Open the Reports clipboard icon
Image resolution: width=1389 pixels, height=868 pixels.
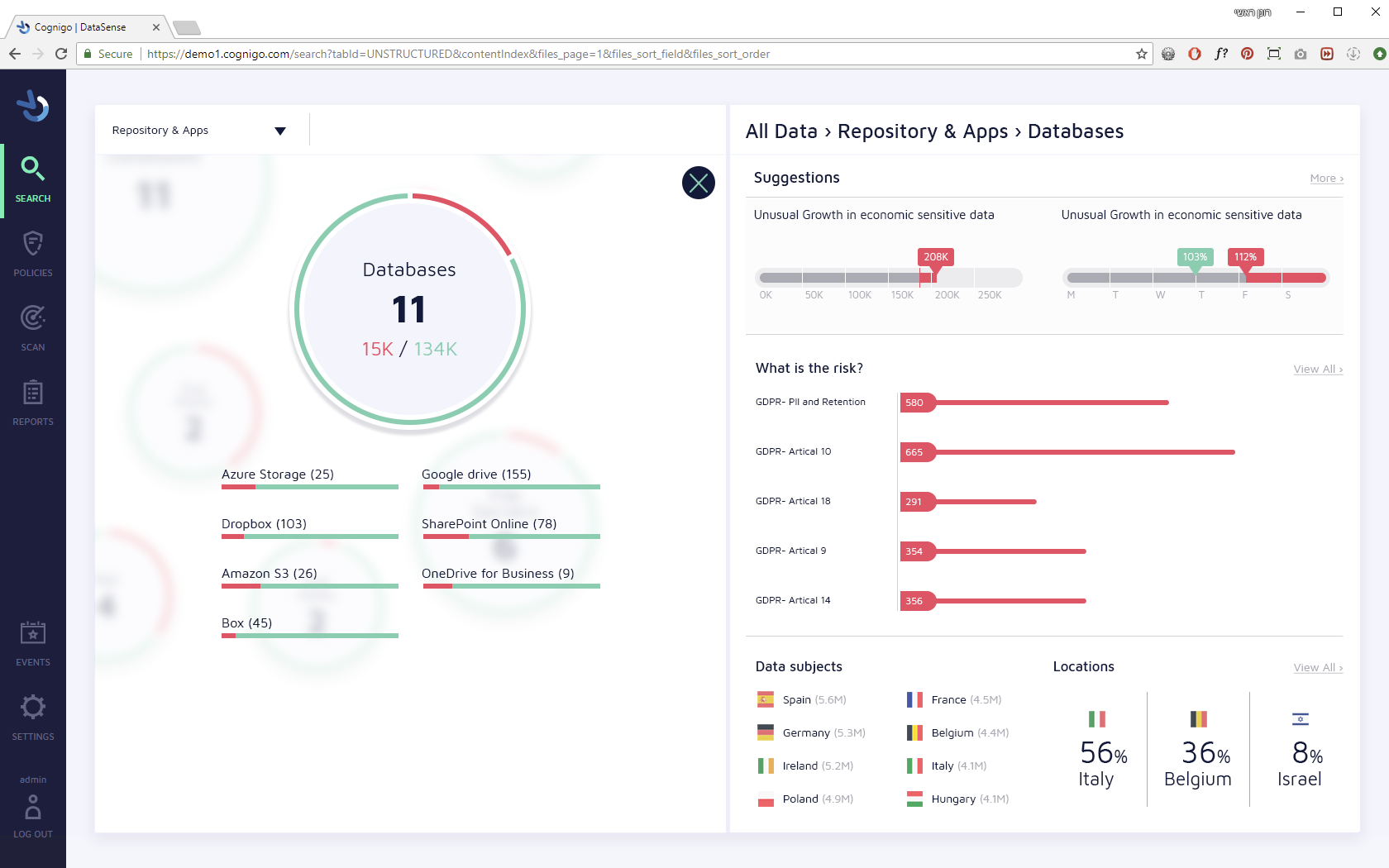click(x=33, y=392)
